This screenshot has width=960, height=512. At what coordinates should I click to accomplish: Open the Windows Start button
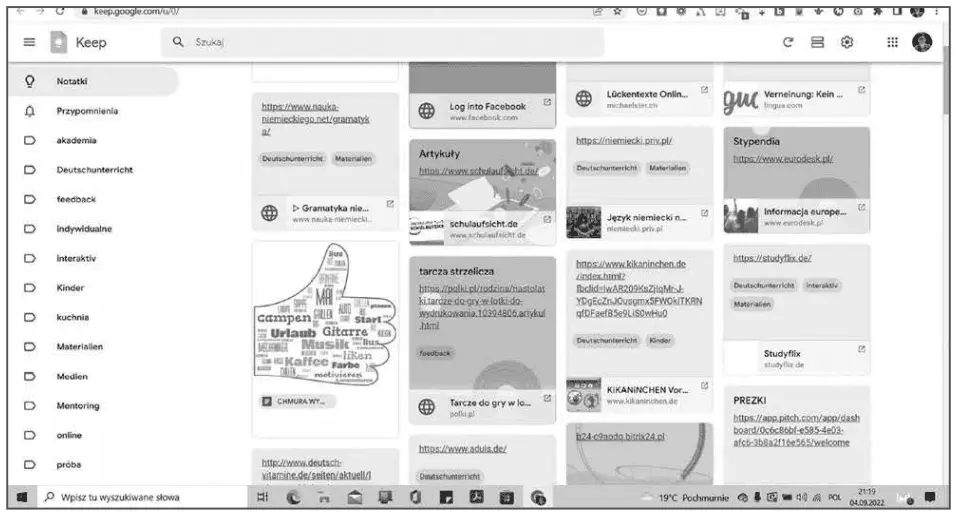pyautogui.click(x=21, y=497)
